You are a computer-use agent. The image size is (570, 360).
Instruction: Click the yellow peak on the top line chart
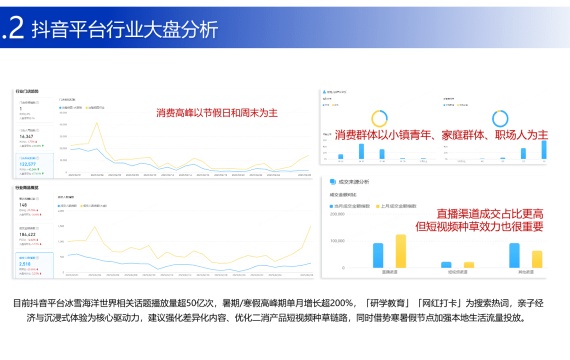coord(97,123)
